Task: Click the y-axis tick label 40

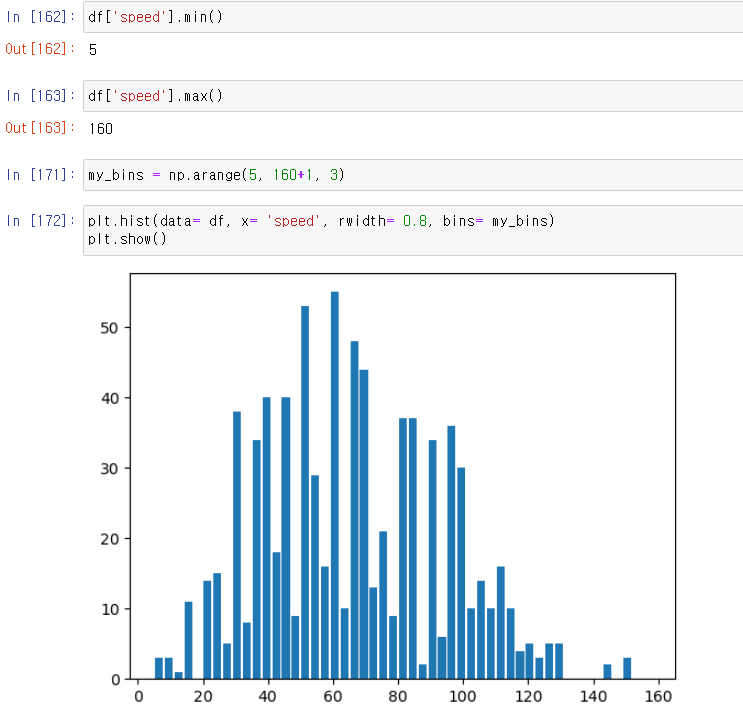Action: (109, 398)
